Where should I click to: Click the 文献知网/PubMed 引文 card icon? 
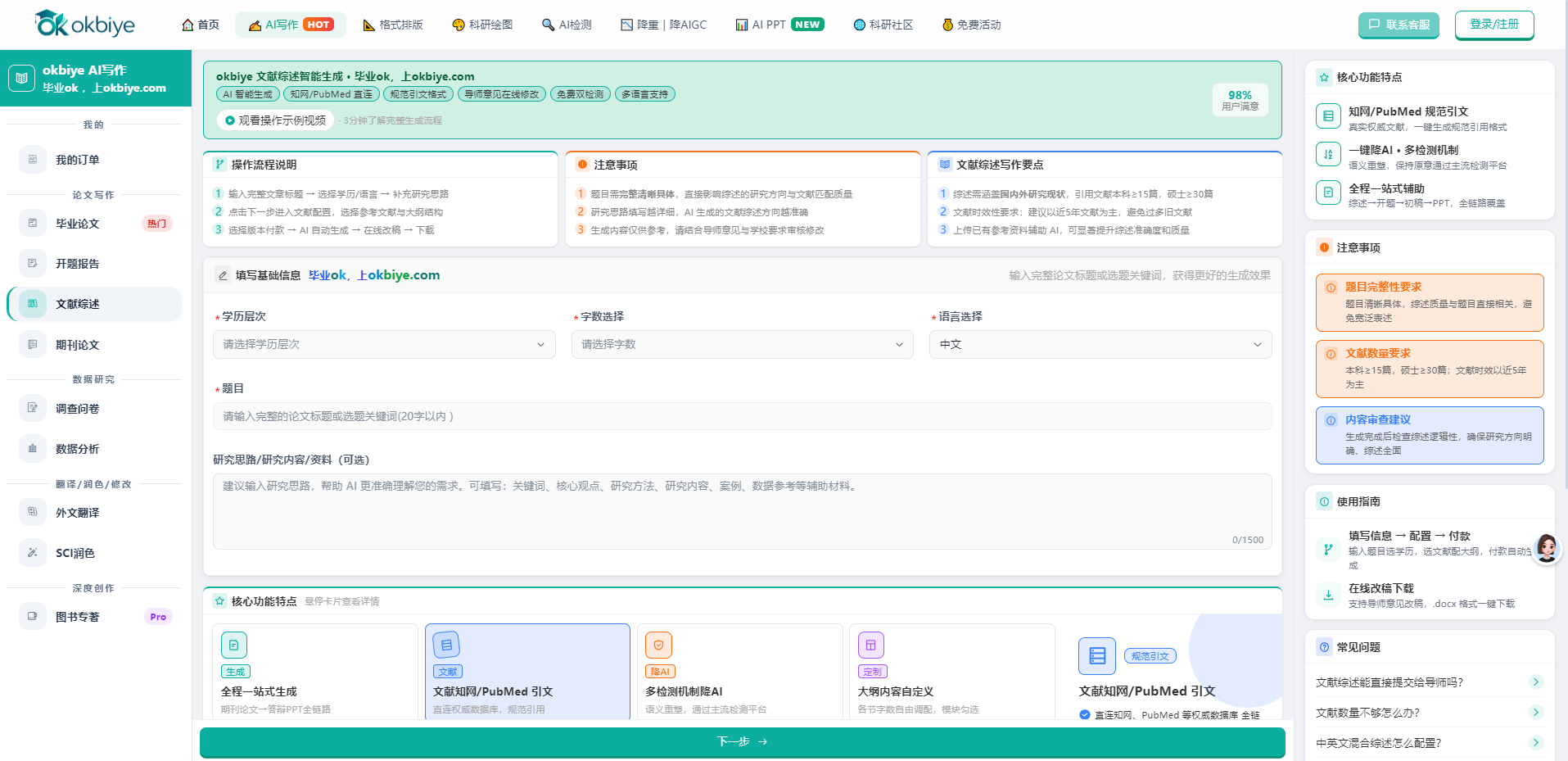(446, 645)
